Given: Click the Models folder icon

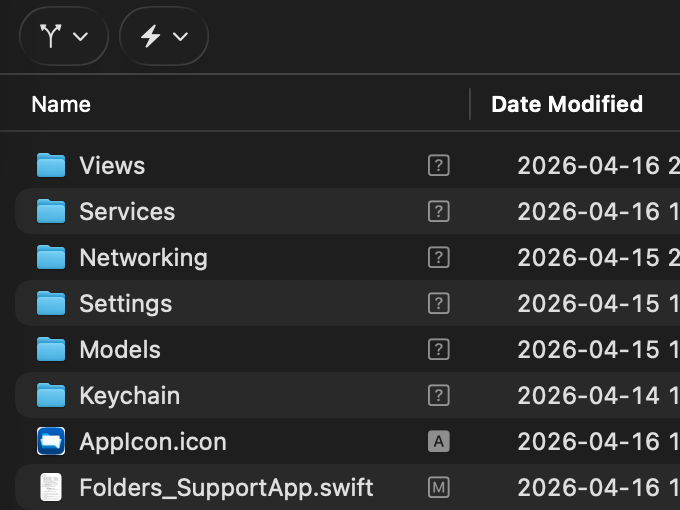Looking at the screenshot, I should point(51,349).
